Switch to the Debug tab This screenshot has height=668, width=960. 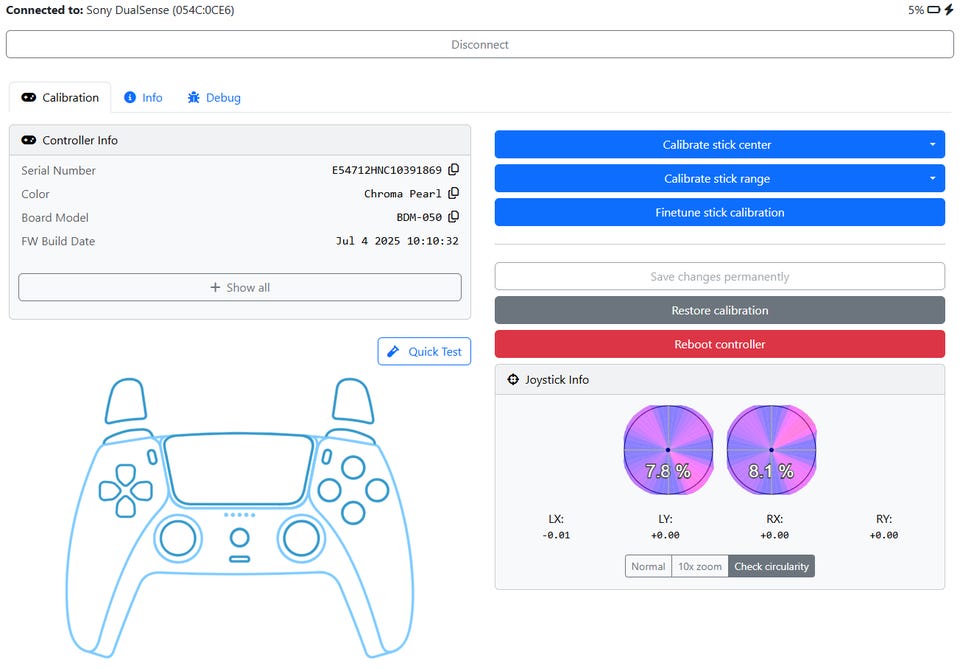[x=214, y=97]
